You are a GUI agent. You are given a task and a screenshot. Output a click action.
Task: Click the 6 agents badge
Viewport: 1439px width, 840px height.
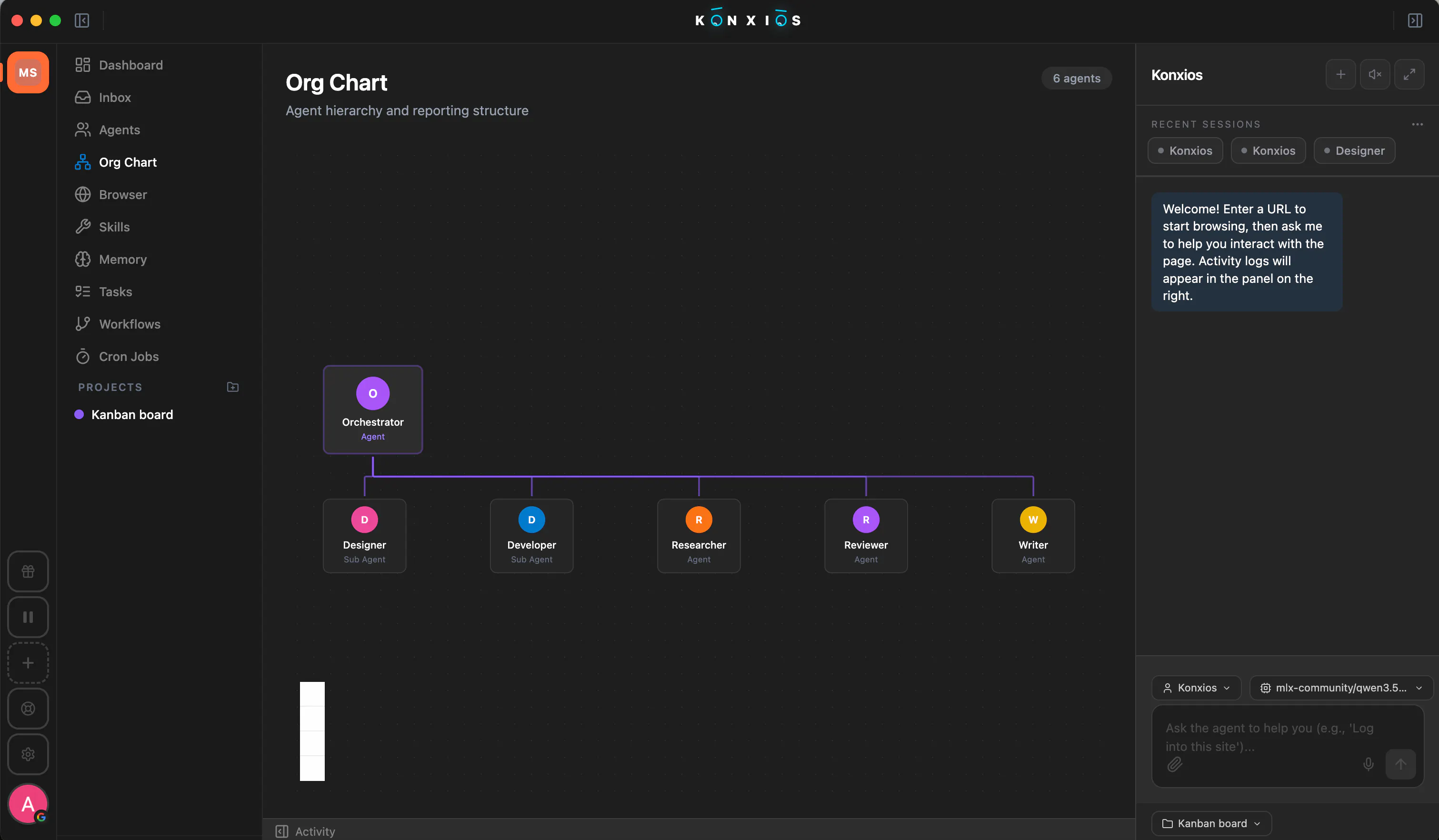[x=1077, y=78]
